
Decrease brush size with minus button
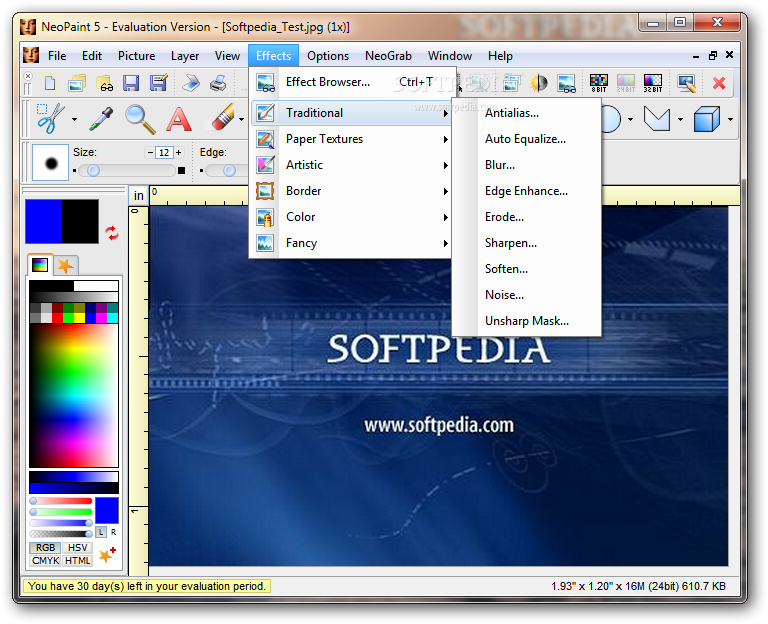click(150, 152)
